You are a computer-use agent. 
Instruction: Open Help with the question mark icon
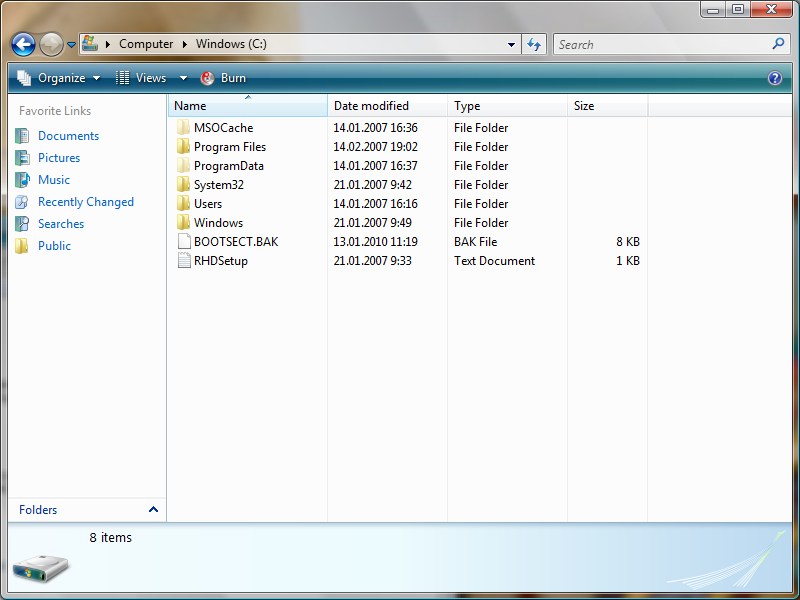[774, 78]
